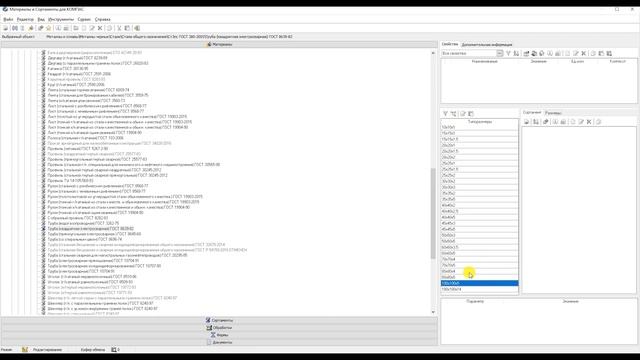This screenshot has width=640, height=360.
Task: Switch to the Дополнительная информация tab
Action: pyautogui.click(x=487, y=44)
